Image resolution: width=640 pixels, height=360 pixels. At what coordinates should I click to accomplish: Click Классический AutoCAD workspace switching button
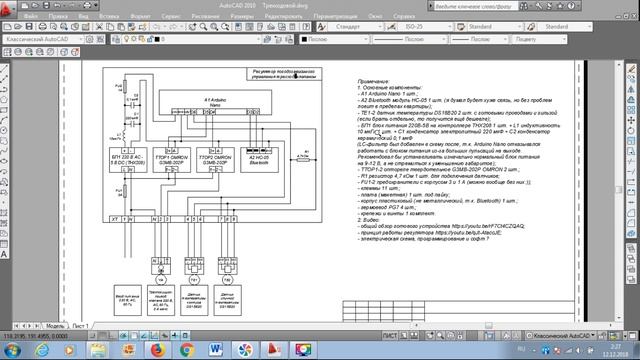(561, 336)
